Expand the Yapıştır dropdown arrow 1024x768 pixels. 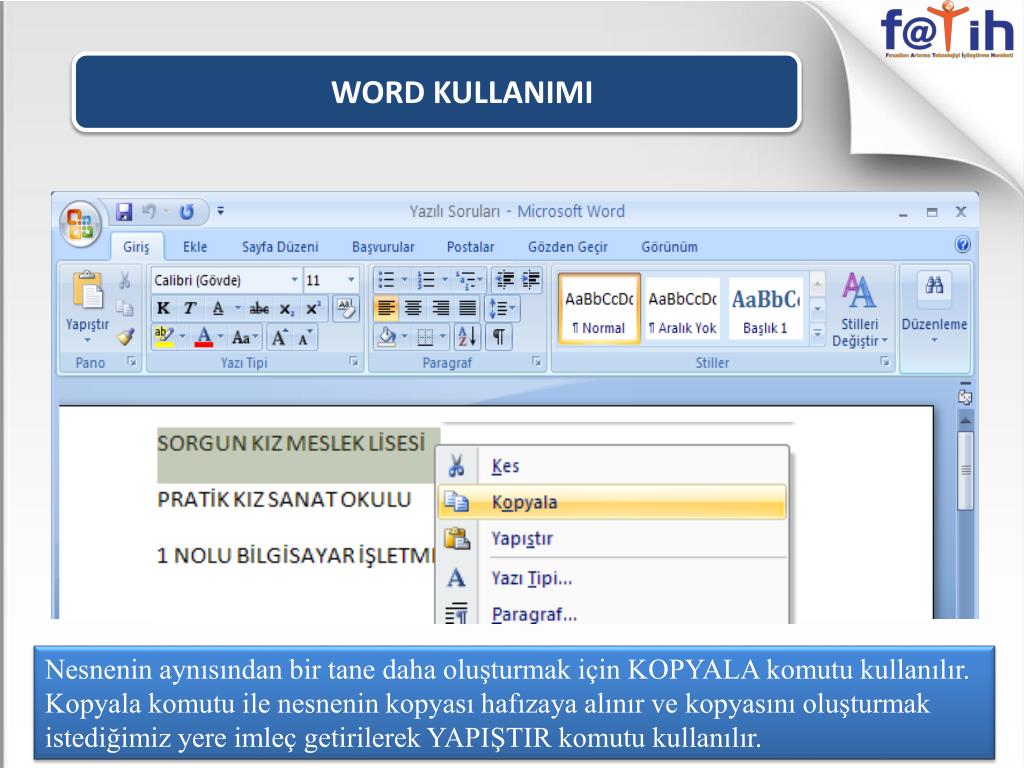pyautogui.click(x=88, y=340)
